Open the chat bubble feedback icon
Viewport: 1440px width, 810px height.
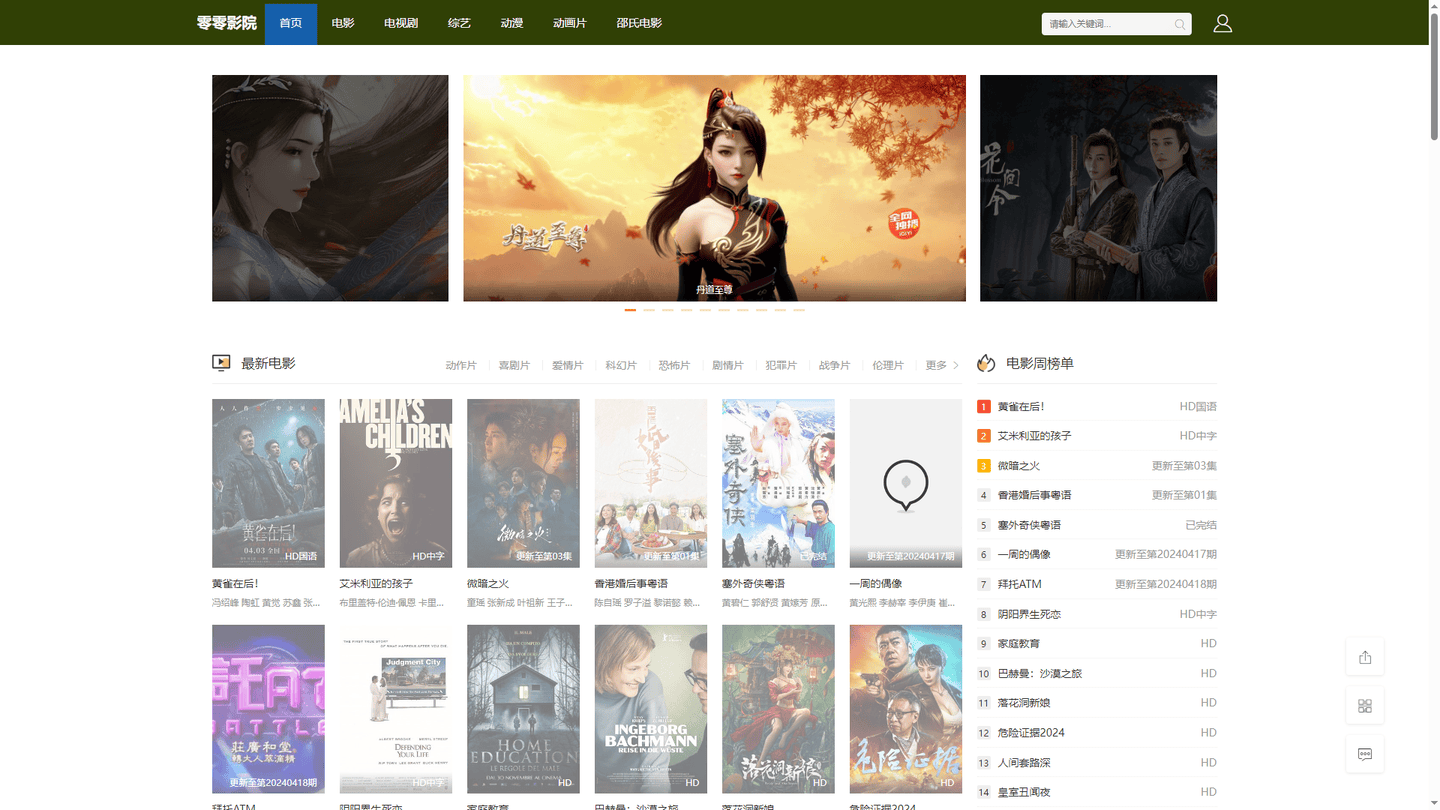(1365, 753)
